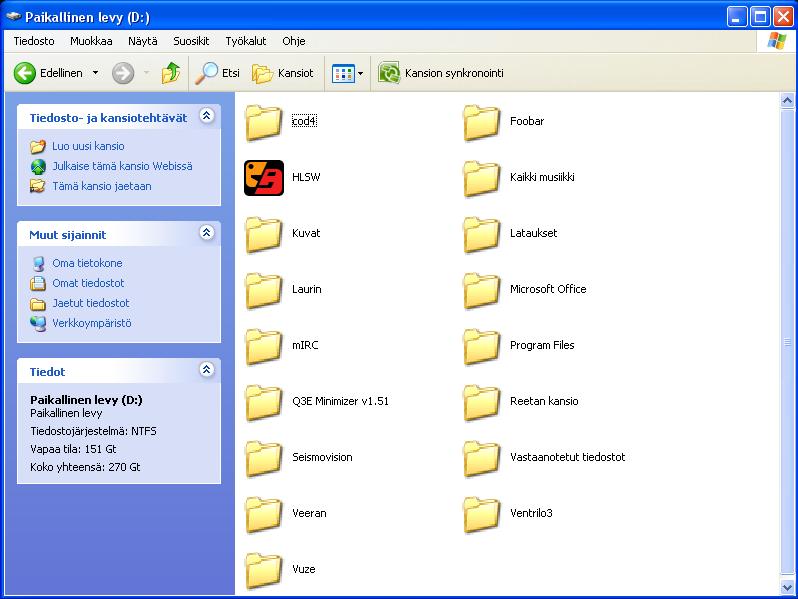Open the Edellinen history dropdown arrow

tap(96, 73)
